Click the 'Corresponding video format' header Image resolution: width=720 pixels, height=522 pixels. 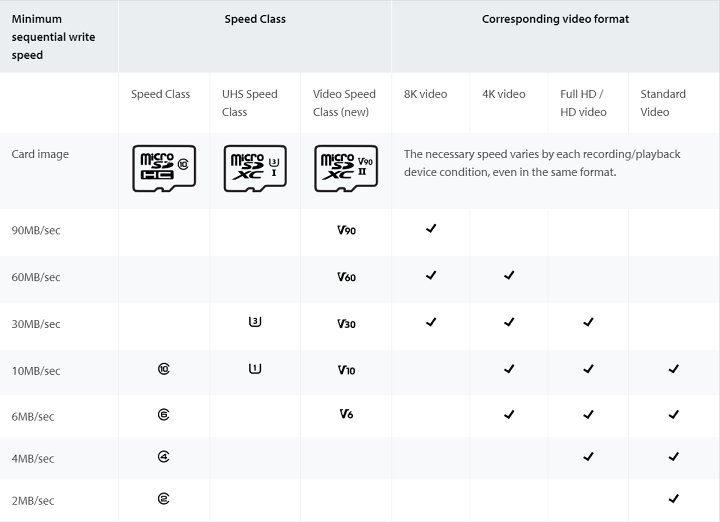(555, 19)
